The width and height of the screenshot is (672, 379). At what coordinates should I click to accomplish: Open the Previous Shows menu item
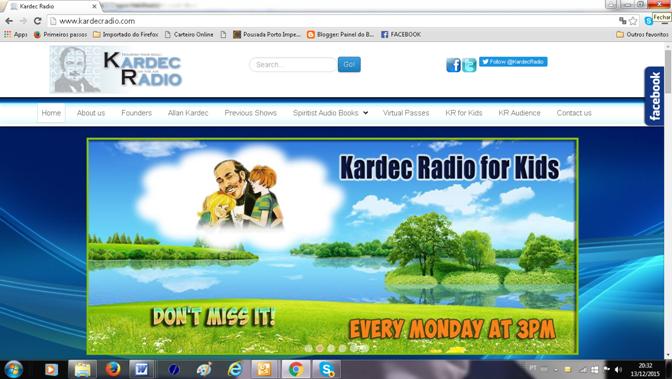click(x=250, y=113)
